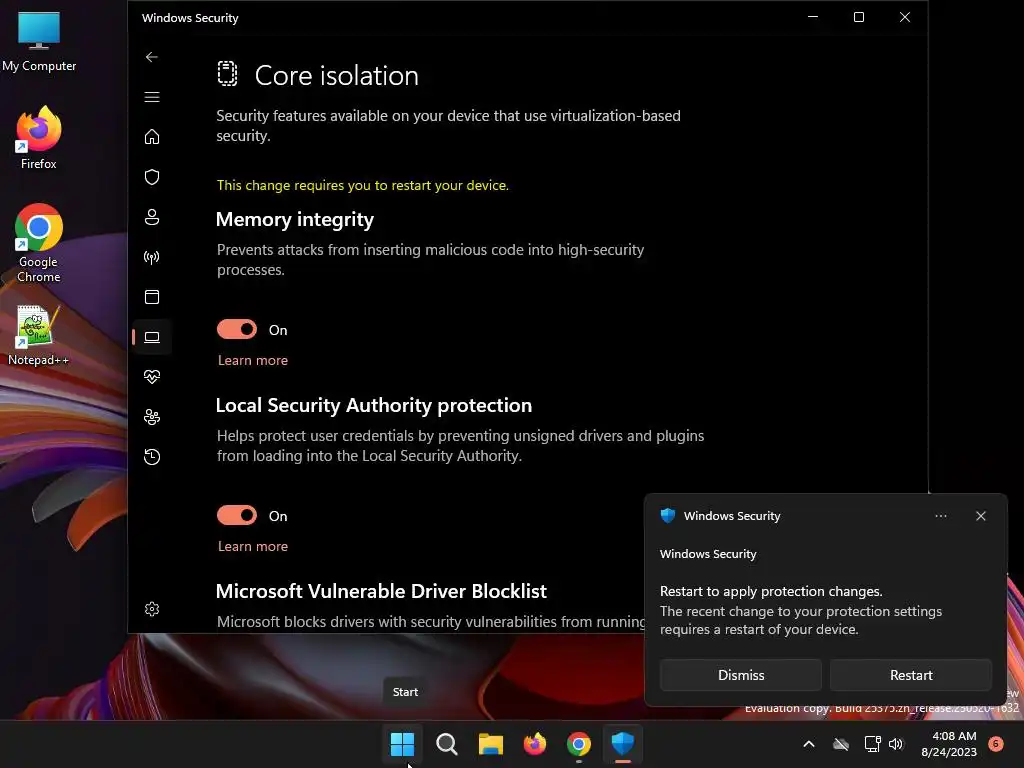Click the Memory integrity heading
Viewport: 1024px width, 768px height.
tap(295, 219)
